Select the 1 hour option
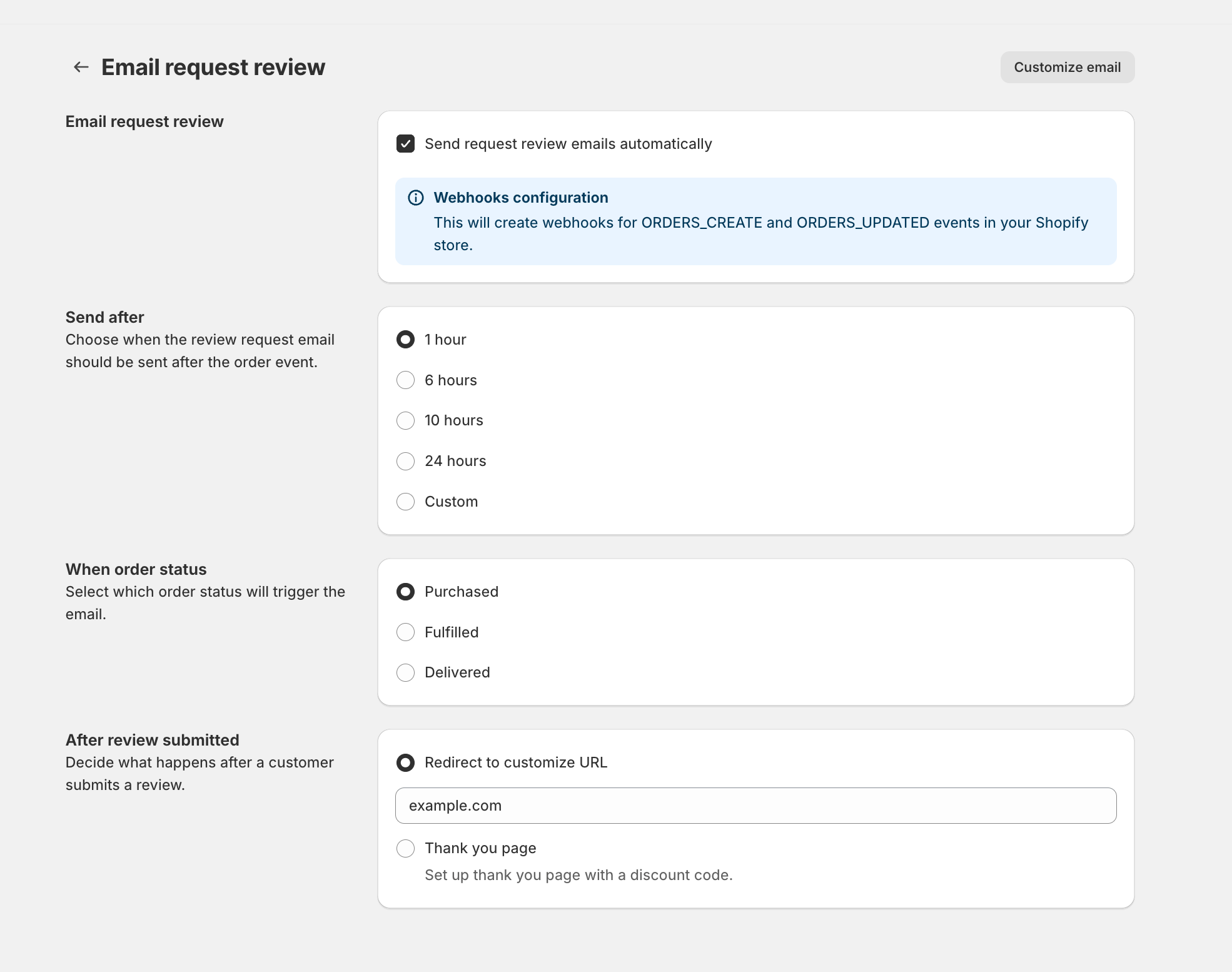 point(406,340)
